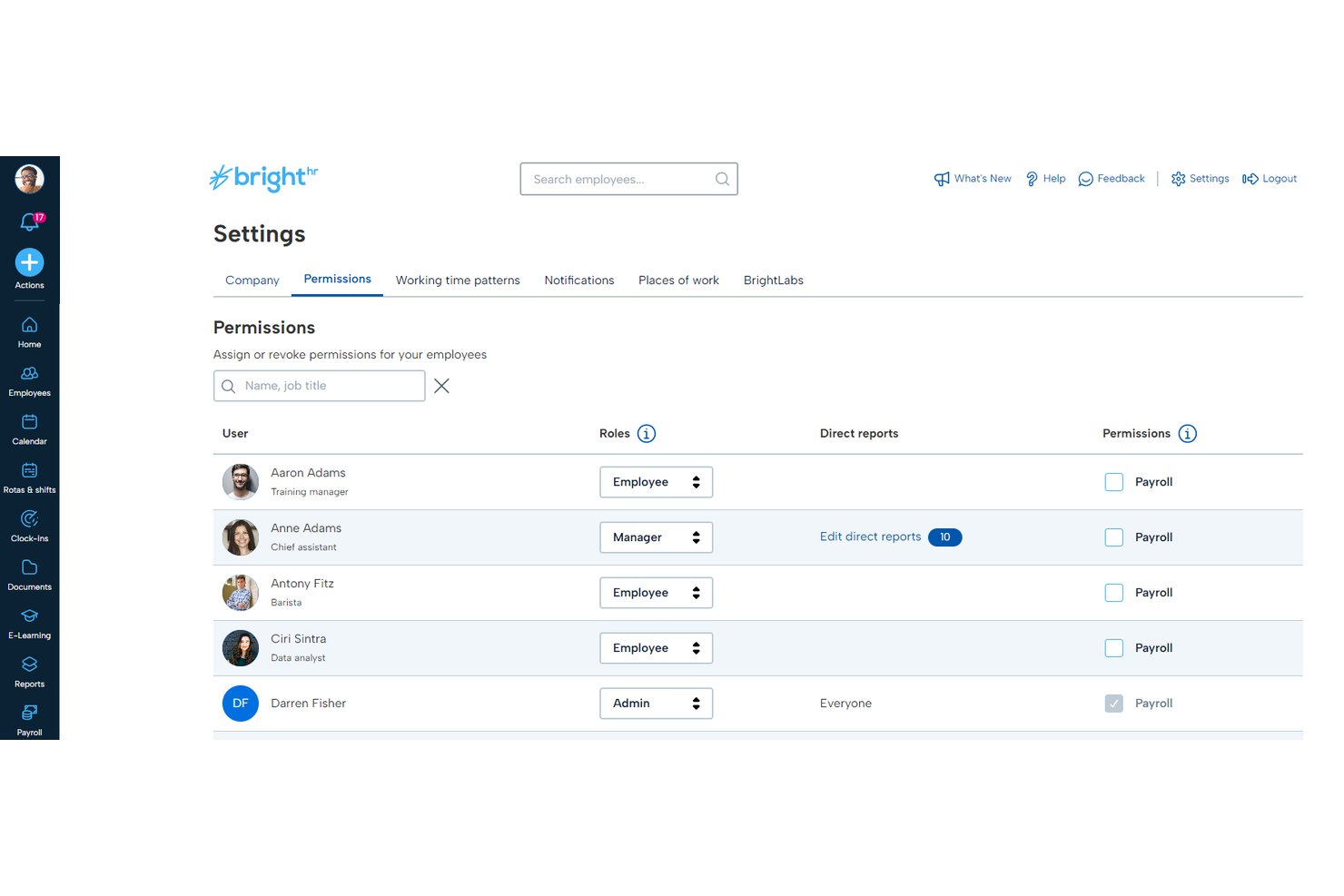Click What's New link text
Image resolution: width=1344 pixels, height=896 pixels.
(x=983, y=179)
